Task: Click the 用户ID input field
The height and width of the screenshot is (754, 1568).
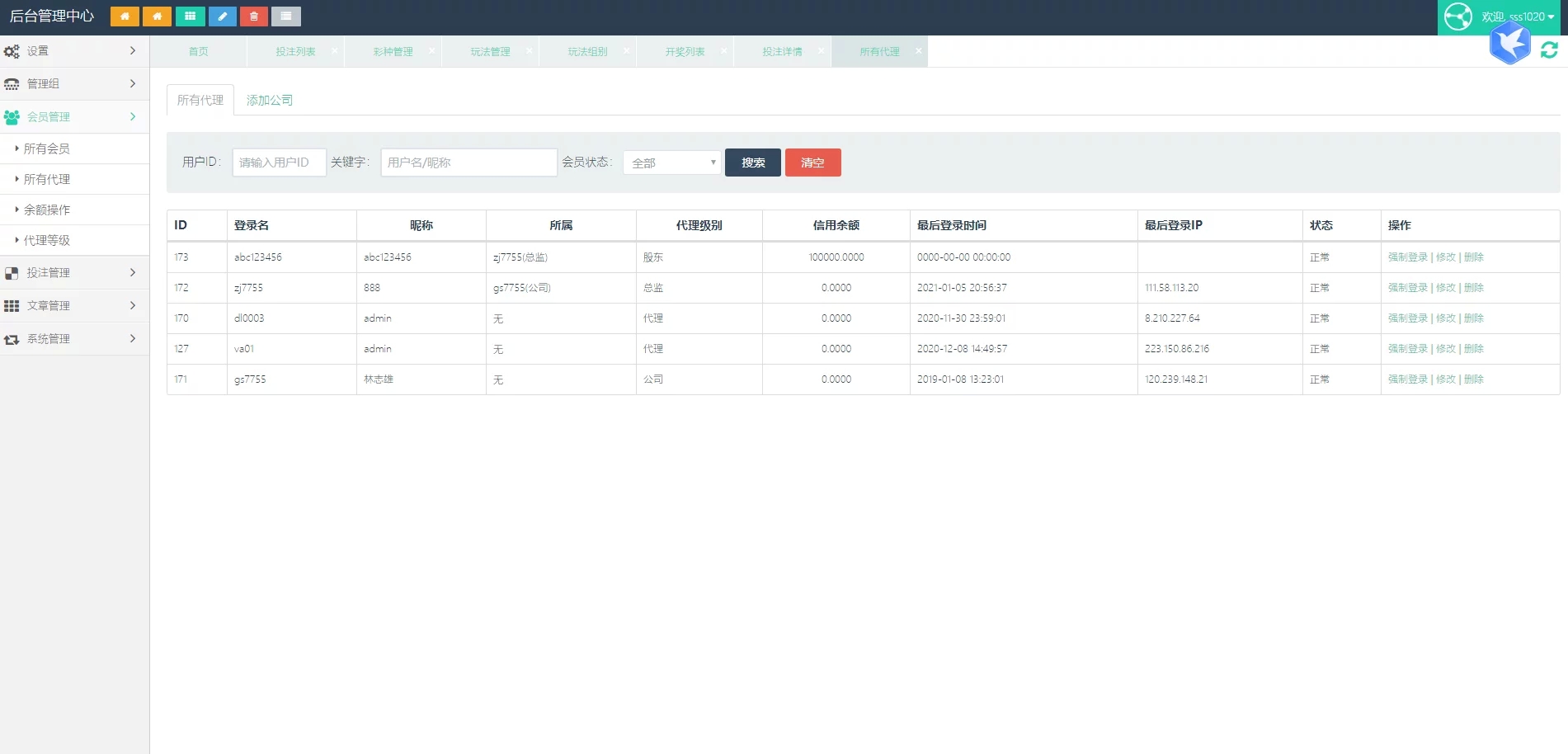Action: tap(279, 163)
